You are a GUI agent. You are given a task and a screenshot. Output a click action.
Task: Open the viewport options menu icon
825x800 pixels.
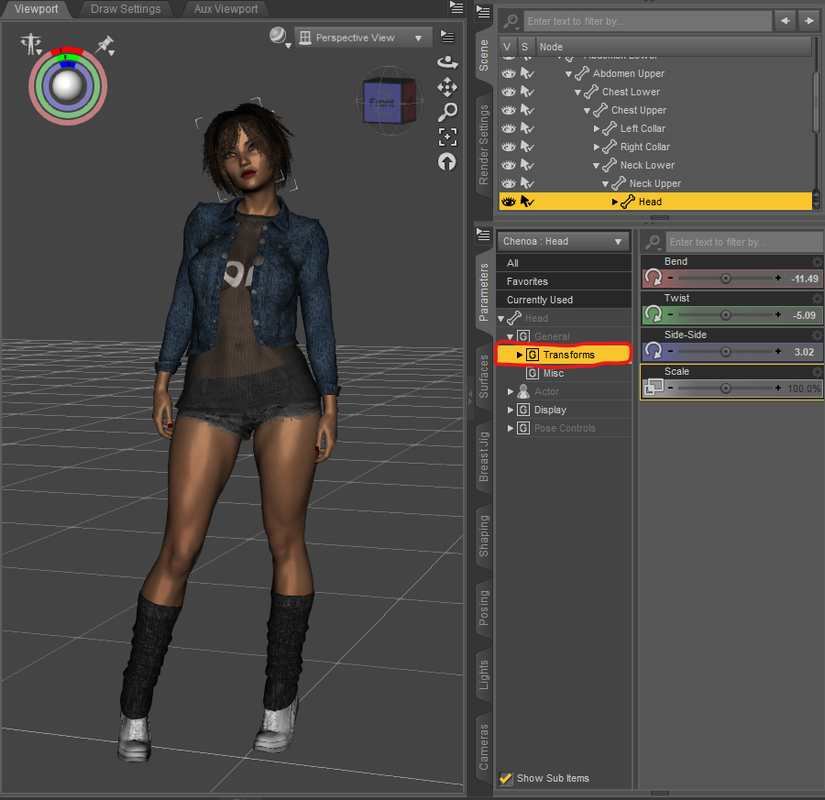coord(447,36)
